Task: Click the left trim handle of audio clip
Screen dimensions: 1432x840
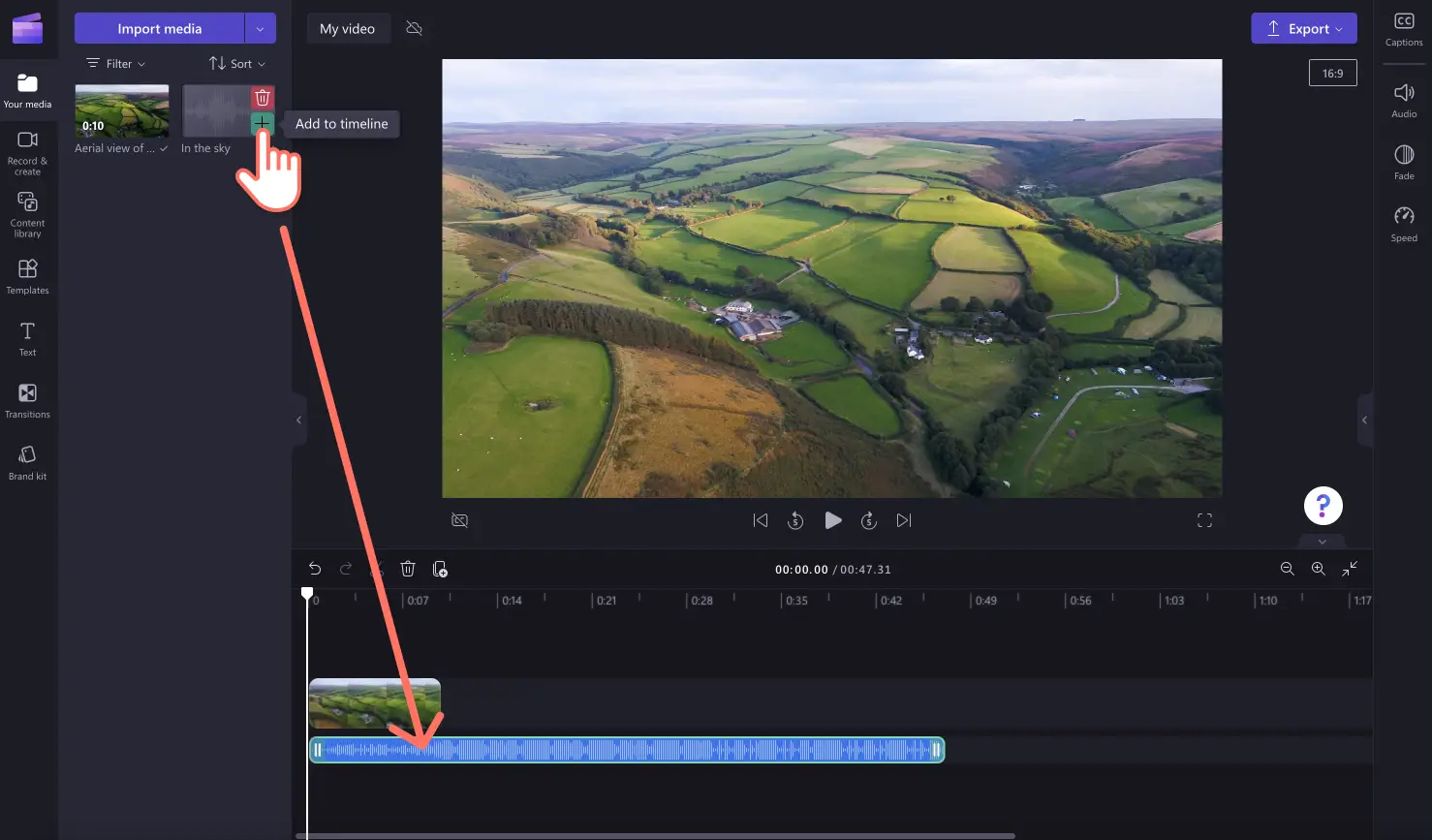Action: pyautogui.click(x=317, y=750)
